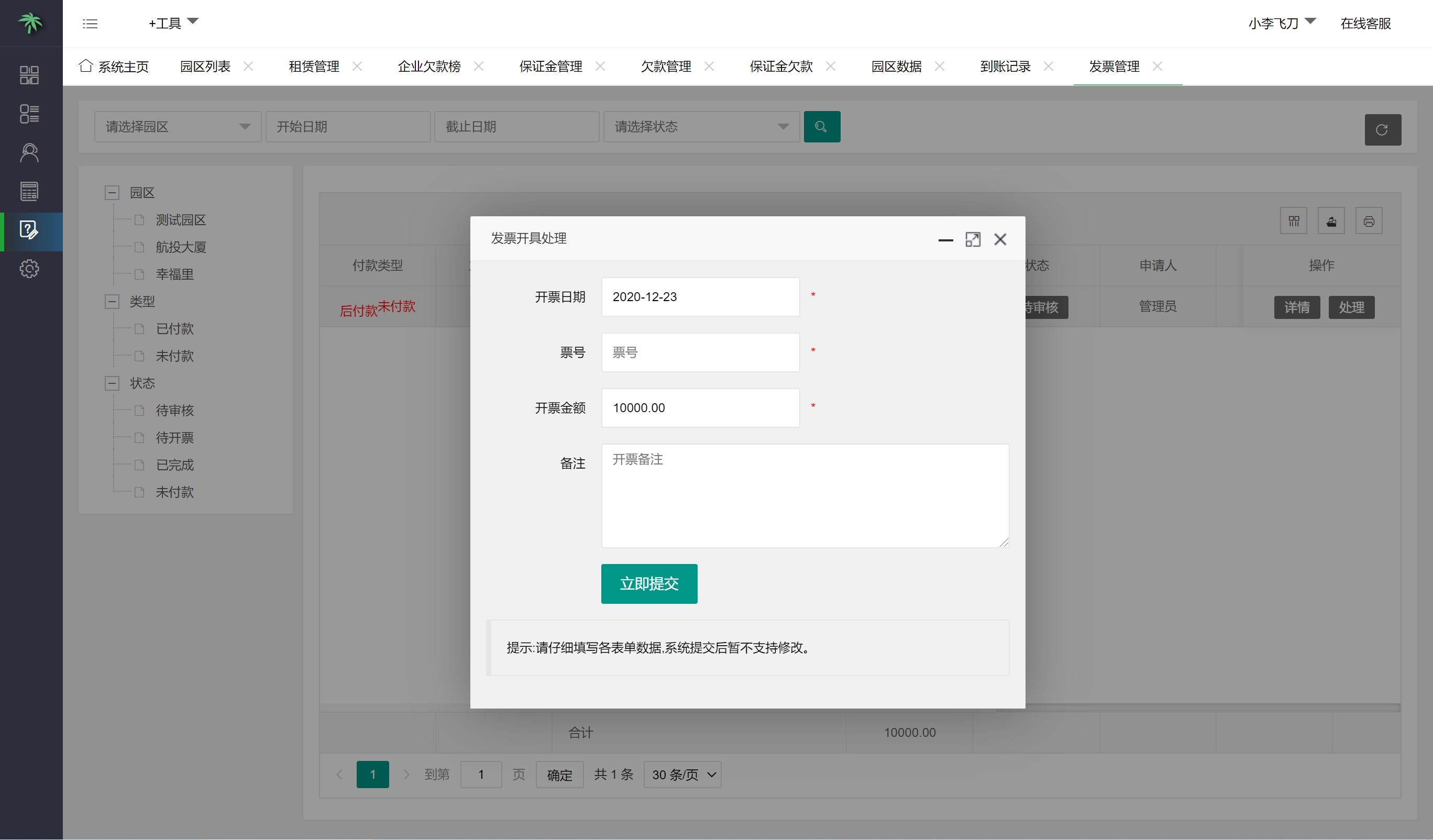Switch to the 园区列表 tab
Screen dimensions: 1433x840
pos(205,66)
